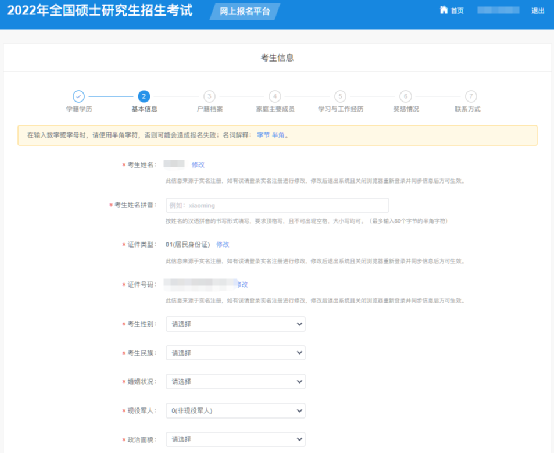Click the home icon in header
Screen dimensions: 554x453
(x=444, y=10)
